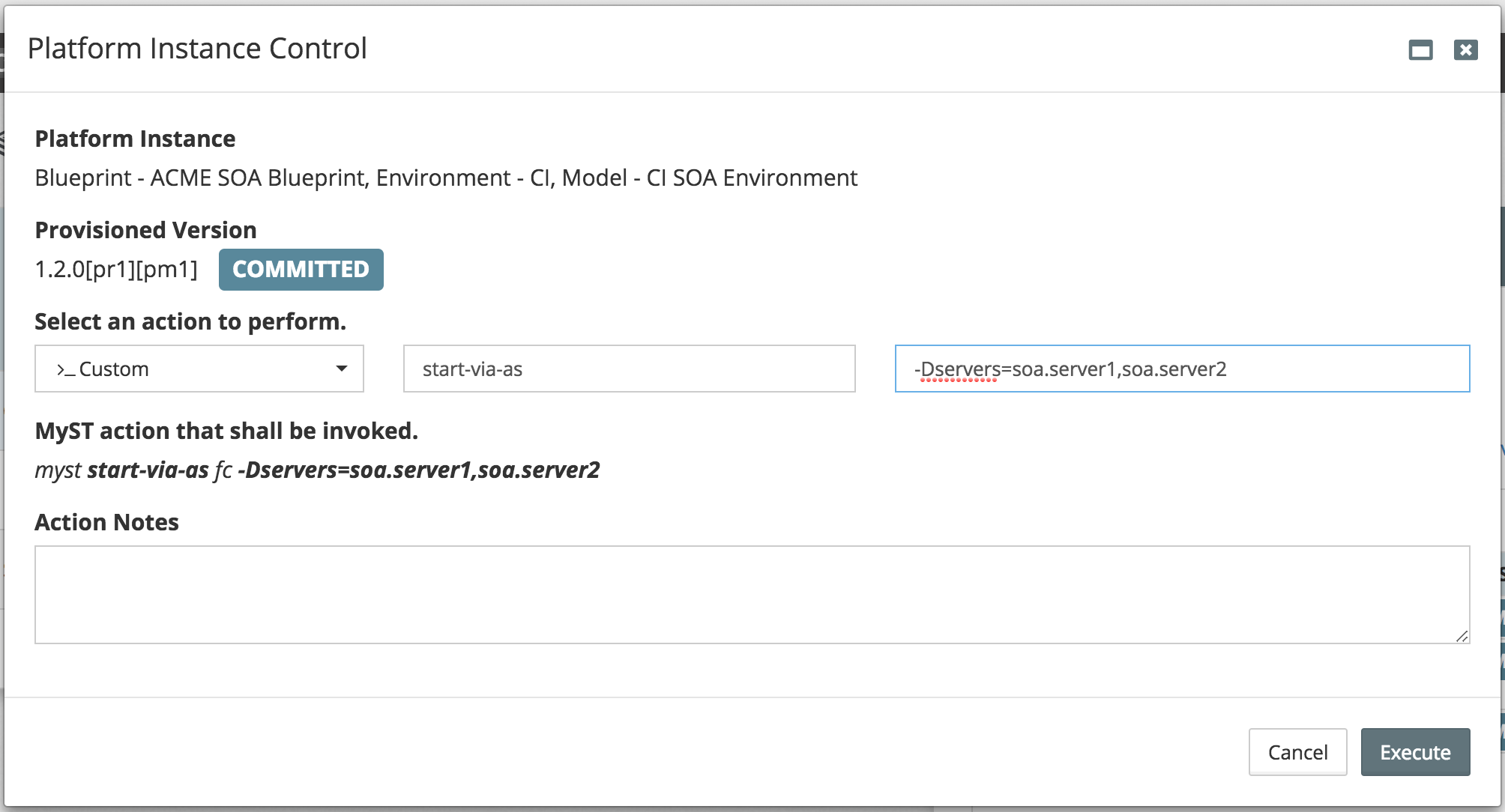Click the terminal prompt icon beside Custom
This screenshot has width=1505, height=812.
coord(65,369)
